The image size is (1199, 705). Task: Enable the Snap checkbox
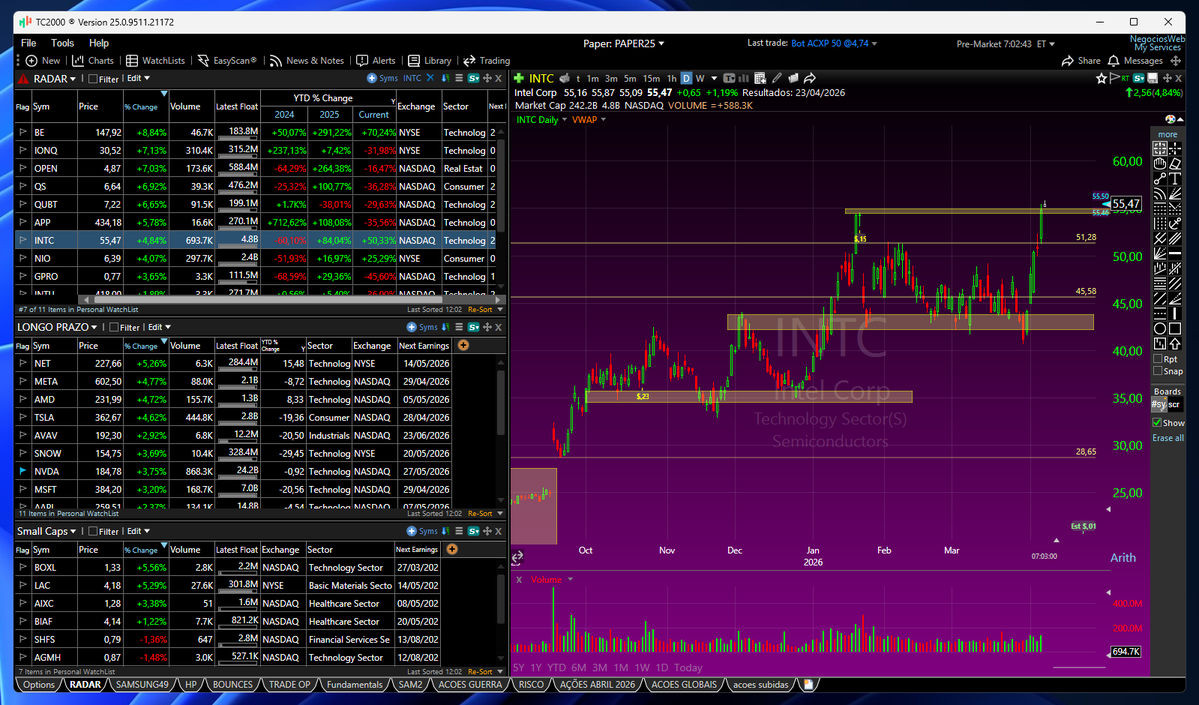point(1158,371)
